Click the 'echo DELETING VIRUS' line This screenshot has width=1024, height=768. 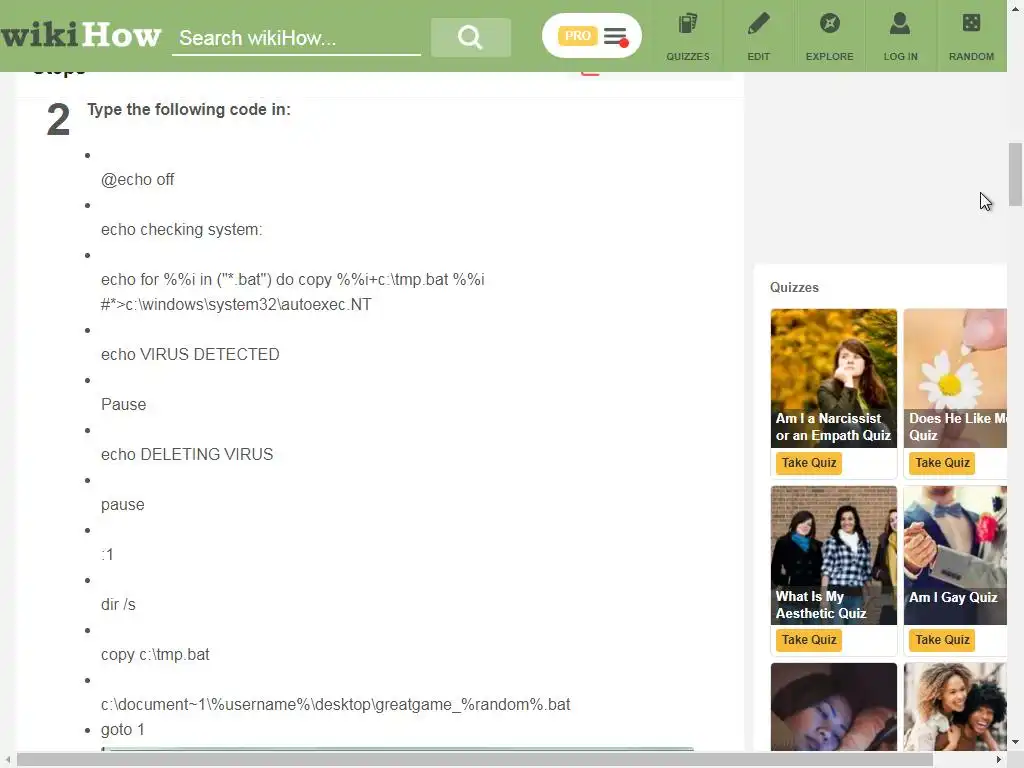coord(187,455)
